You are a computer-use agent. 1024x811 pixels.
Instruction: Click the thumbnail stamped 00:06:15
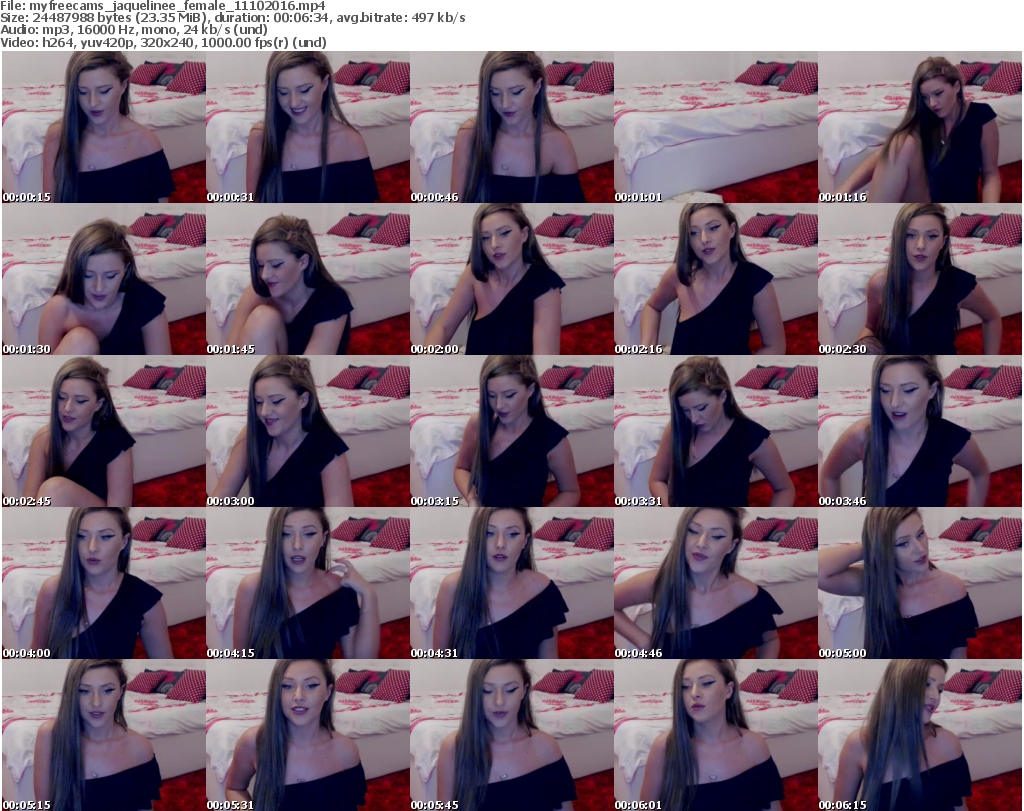pos(920,735)
